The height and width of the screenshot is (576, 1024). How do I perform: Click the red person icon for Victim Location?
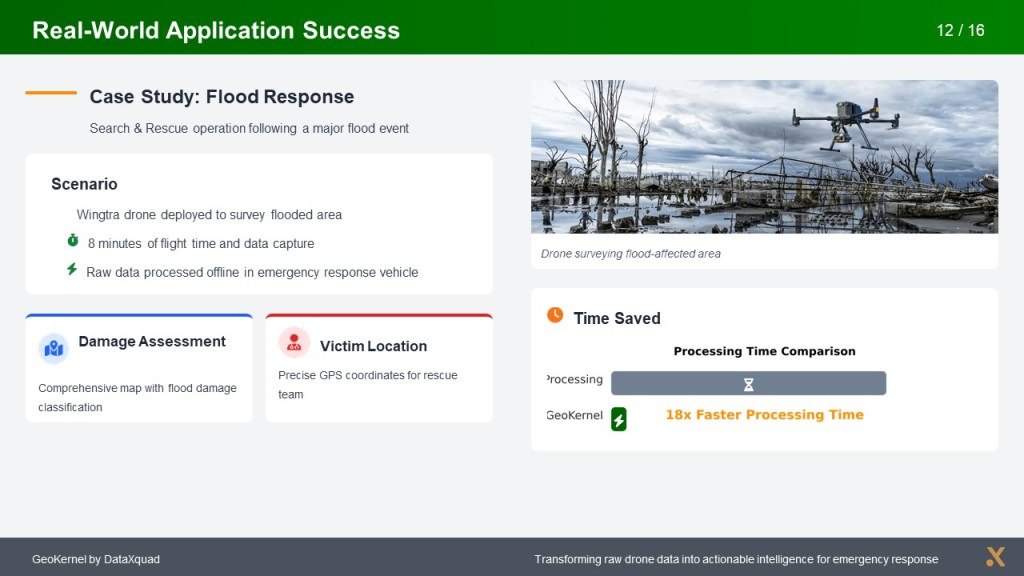tap(294, 342)
